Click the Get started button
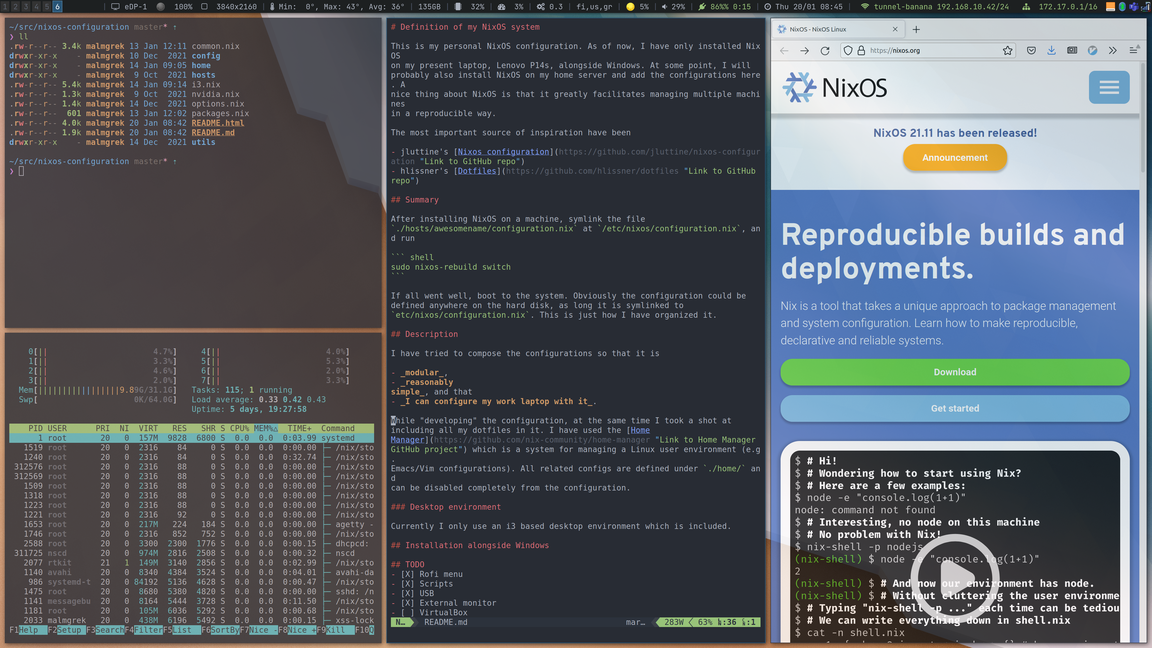This screenshot has width=1152, height=648. coord(954,408)
